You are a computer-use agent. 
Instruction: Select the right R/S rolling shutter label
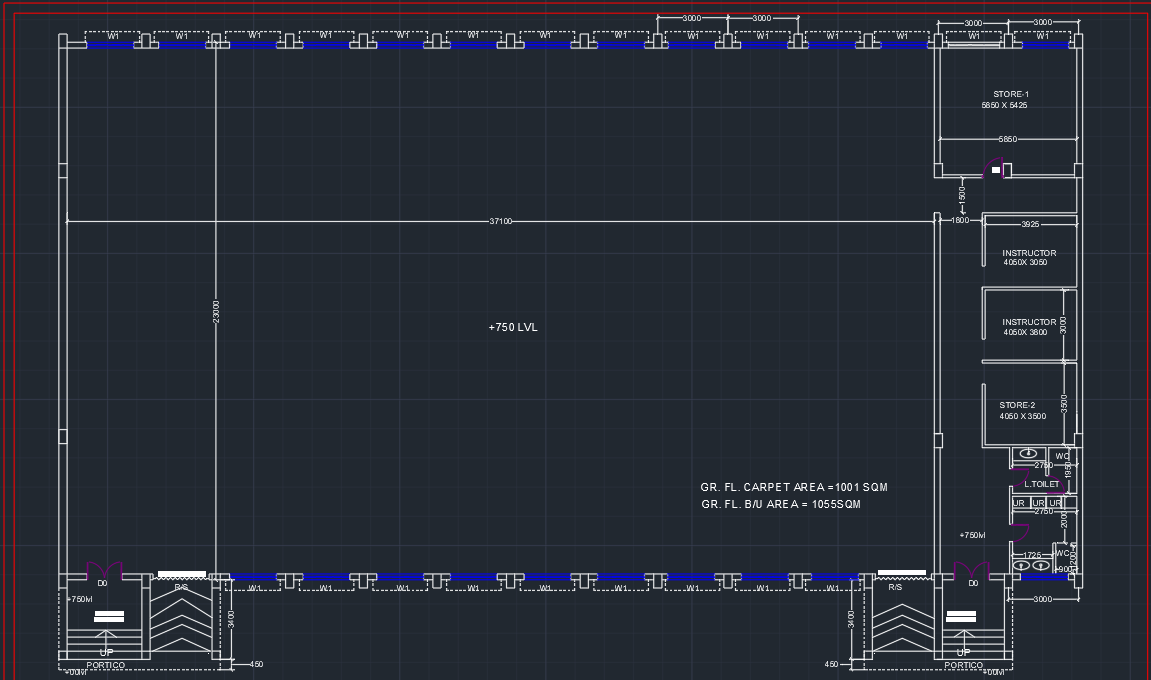pyautogui.click(x=895, y=587)
